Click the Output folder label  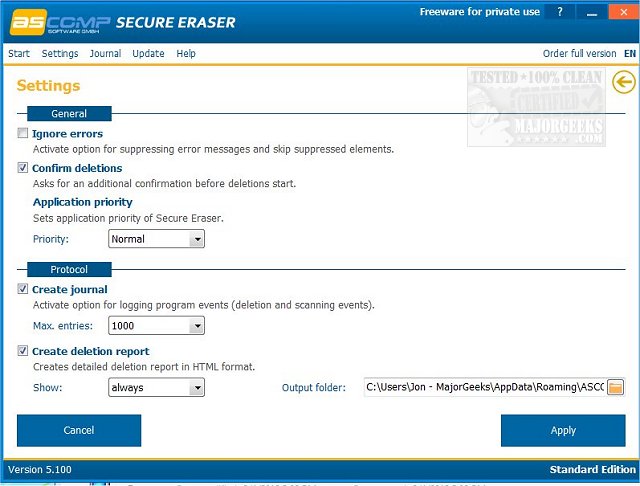[x=313, y=388]
